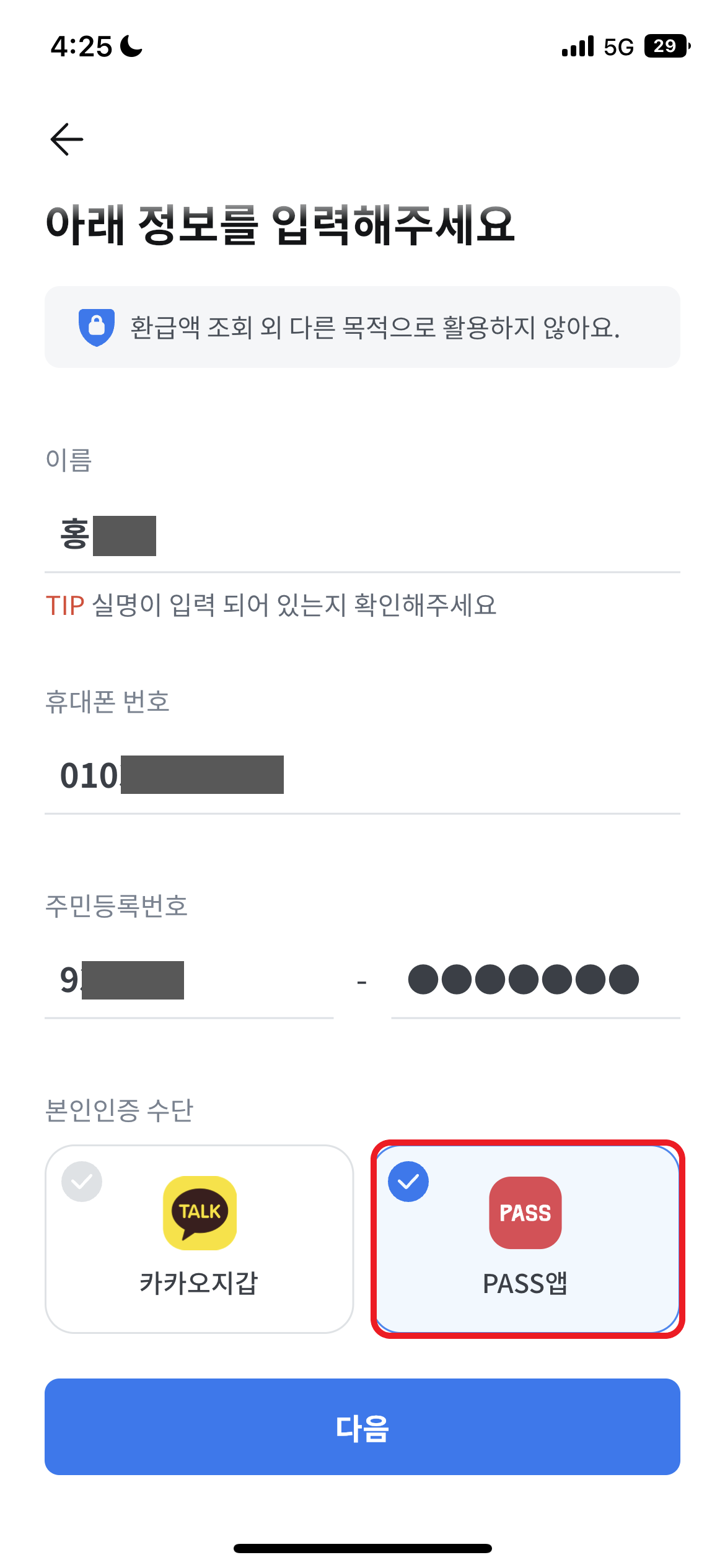Tap the cellular signal bars
Viewport: 725px width, 1568px height.
(578, 46)
